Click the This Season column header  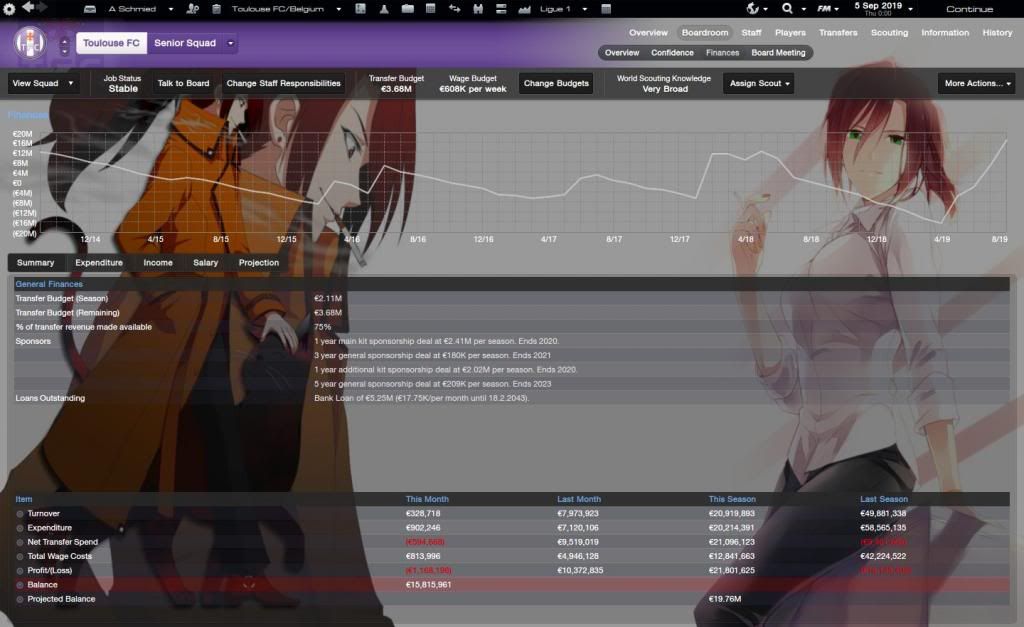click(732, 500)
